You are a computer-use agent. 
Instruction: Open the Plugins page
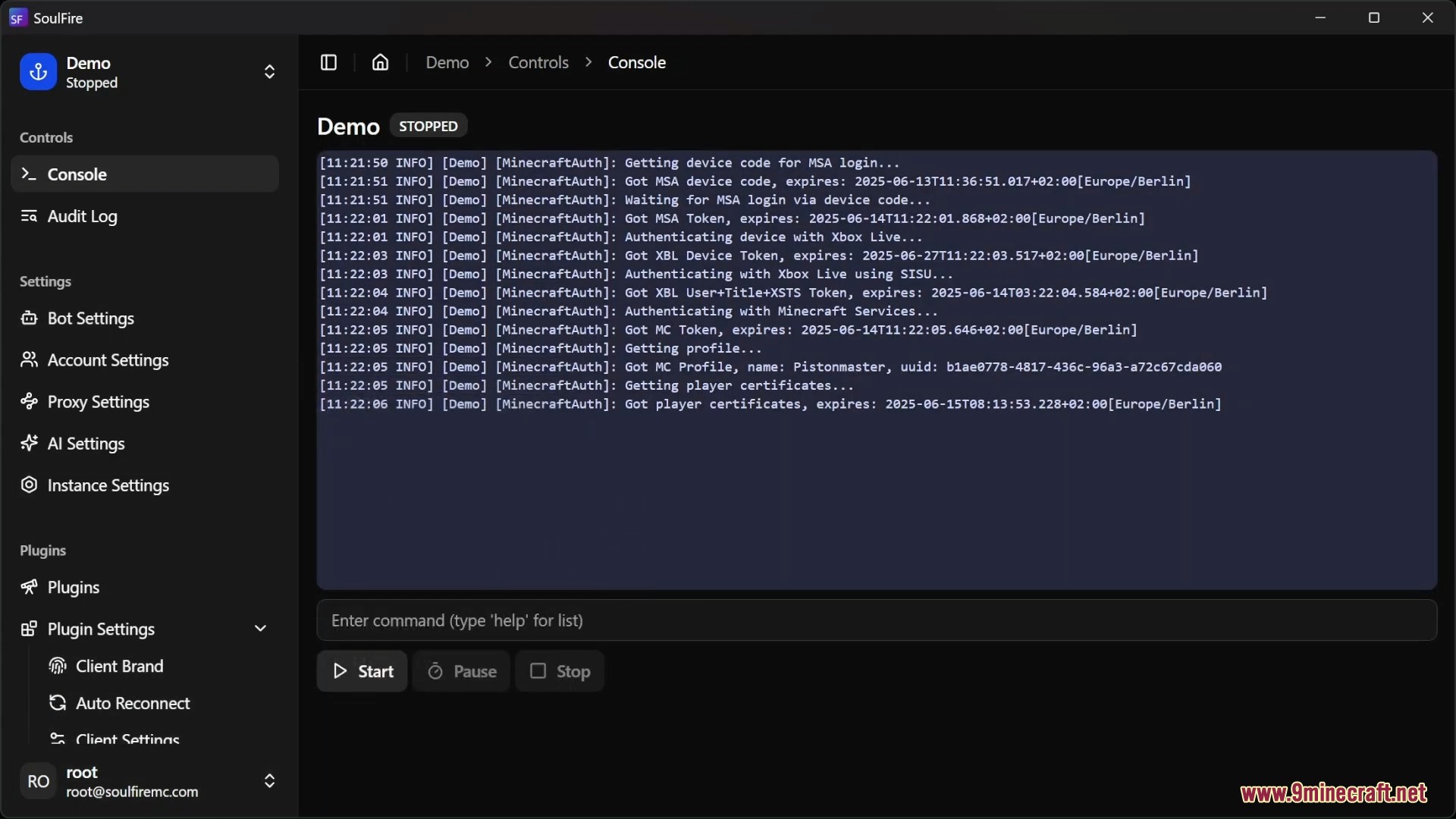coord(145,587)
